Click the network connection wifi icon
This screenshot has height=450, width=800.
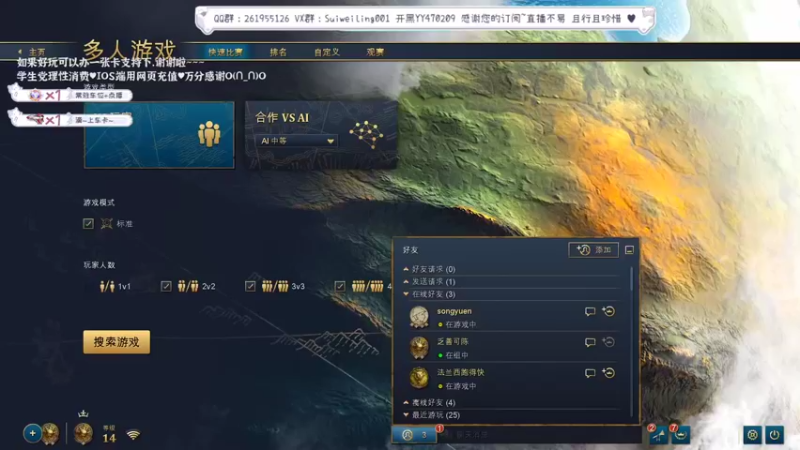[133, 435]
